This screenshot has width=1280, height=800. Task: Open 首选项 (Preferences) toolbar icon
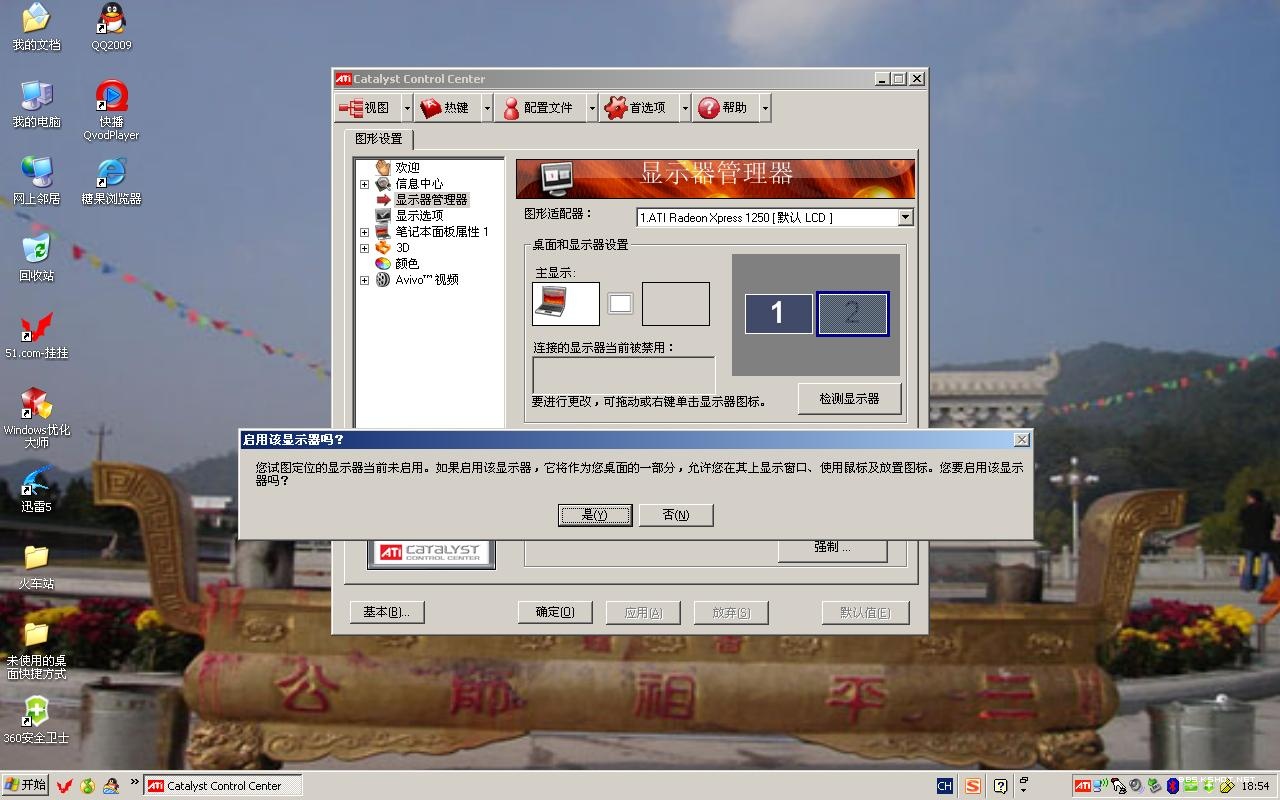pos(637,108)
